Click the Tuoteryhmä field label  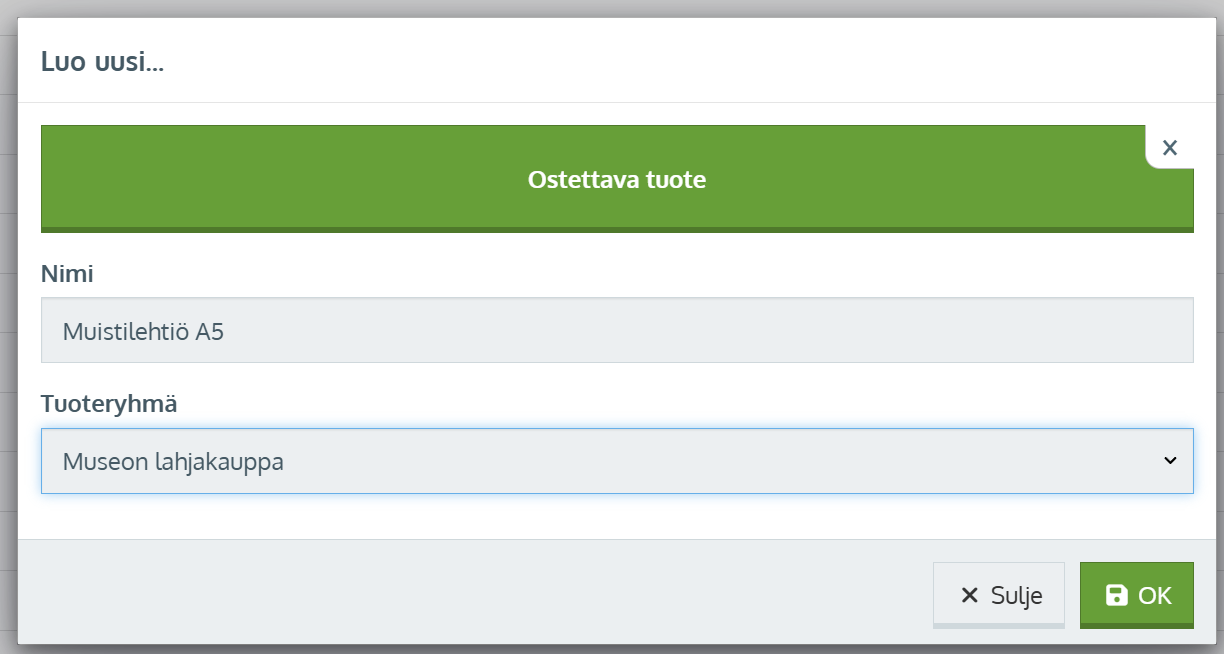point(109,404)
